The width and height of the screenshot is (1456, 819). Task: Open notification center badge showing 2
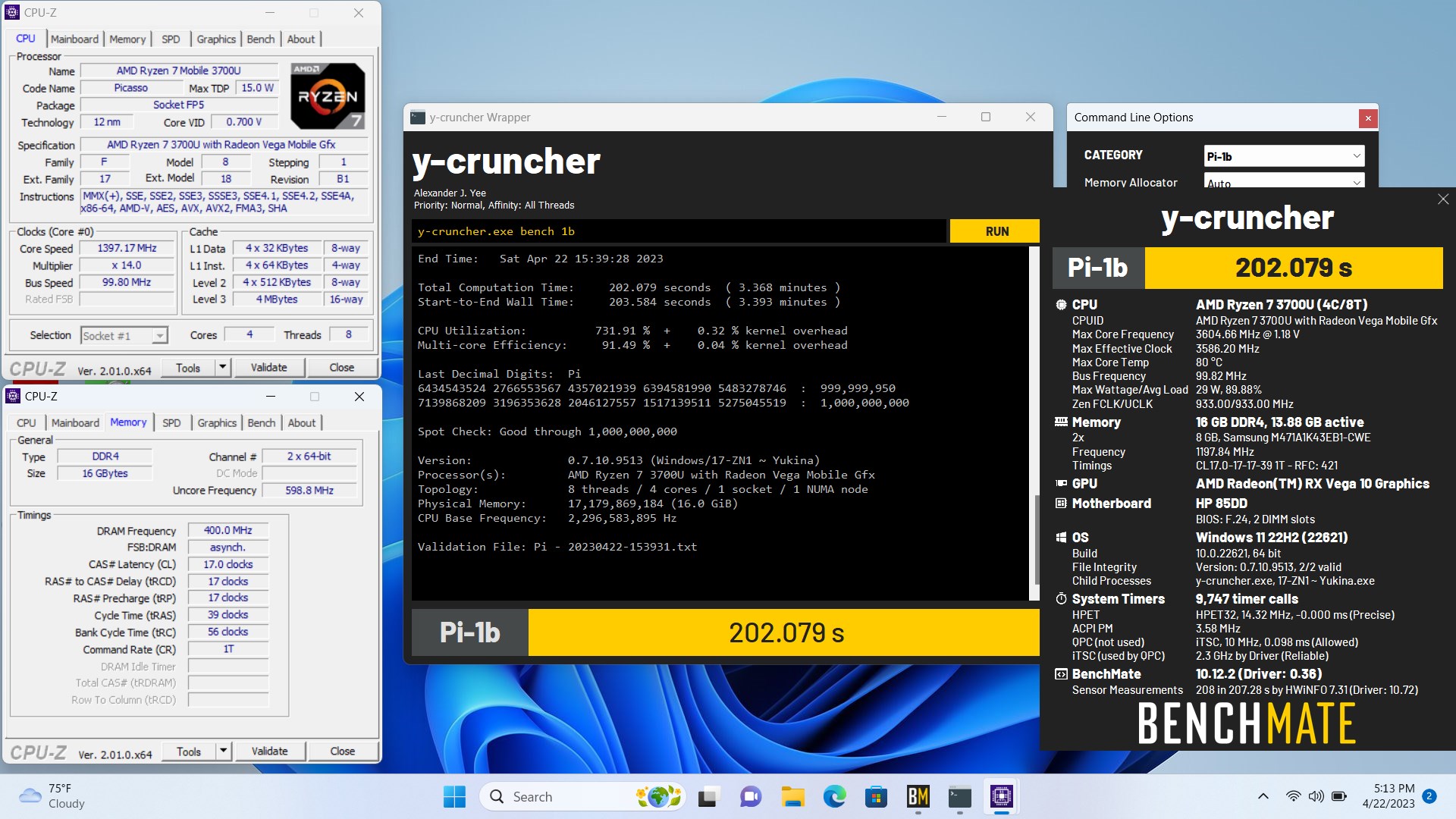click(x=1429, y=796)
